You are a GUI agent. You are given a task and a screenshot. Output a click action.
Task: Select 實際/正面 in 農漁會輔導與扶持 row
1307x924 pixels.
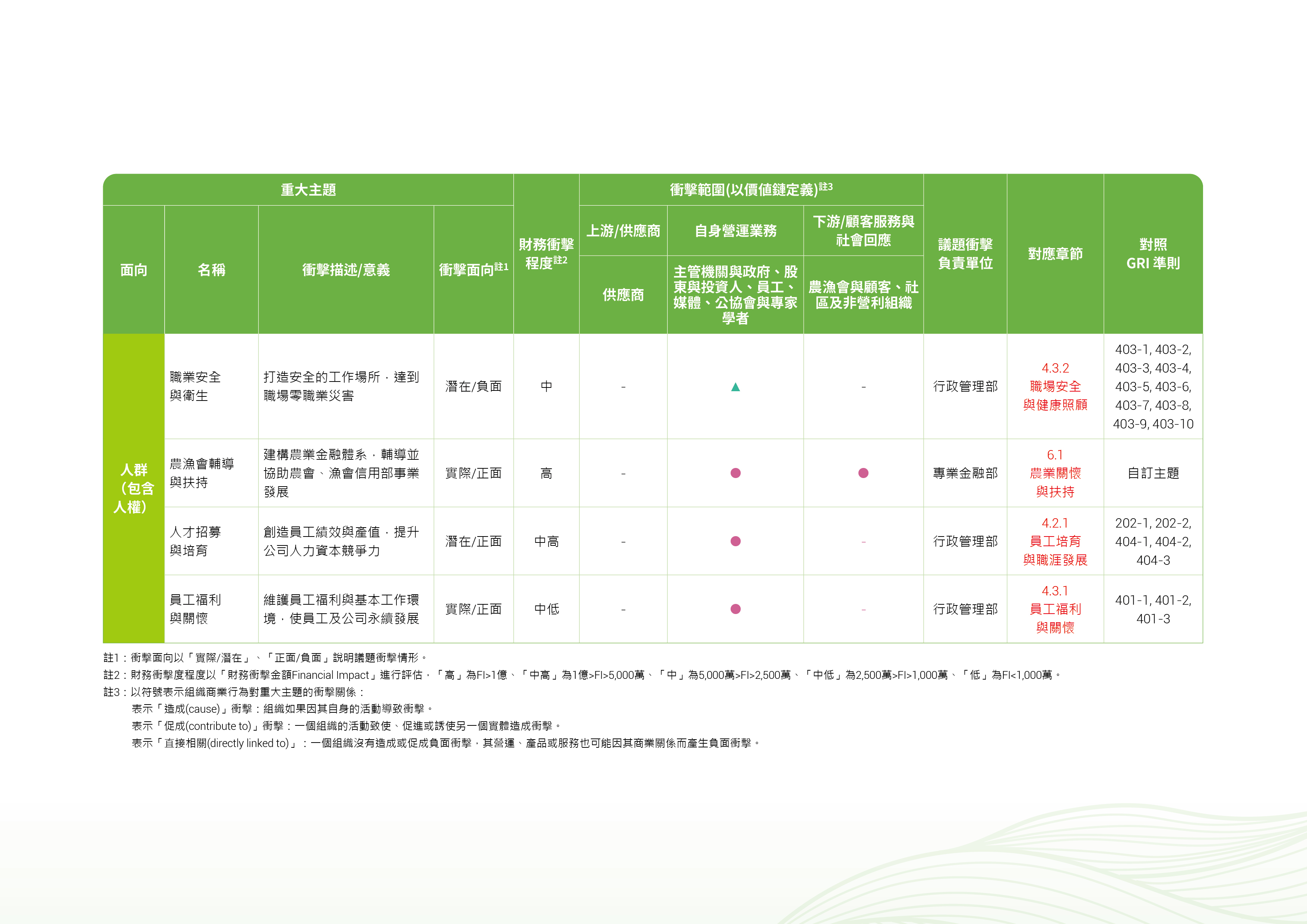[x=473, y=473]
